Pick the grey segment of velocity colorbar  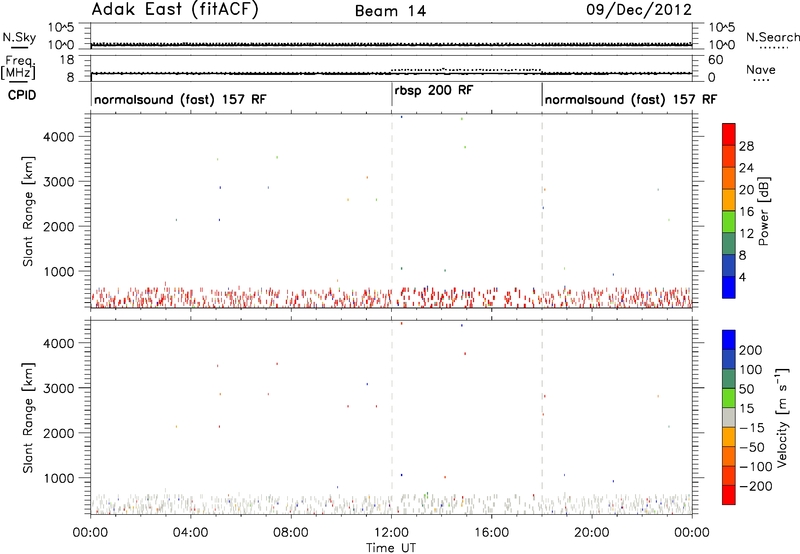[729, 417]
